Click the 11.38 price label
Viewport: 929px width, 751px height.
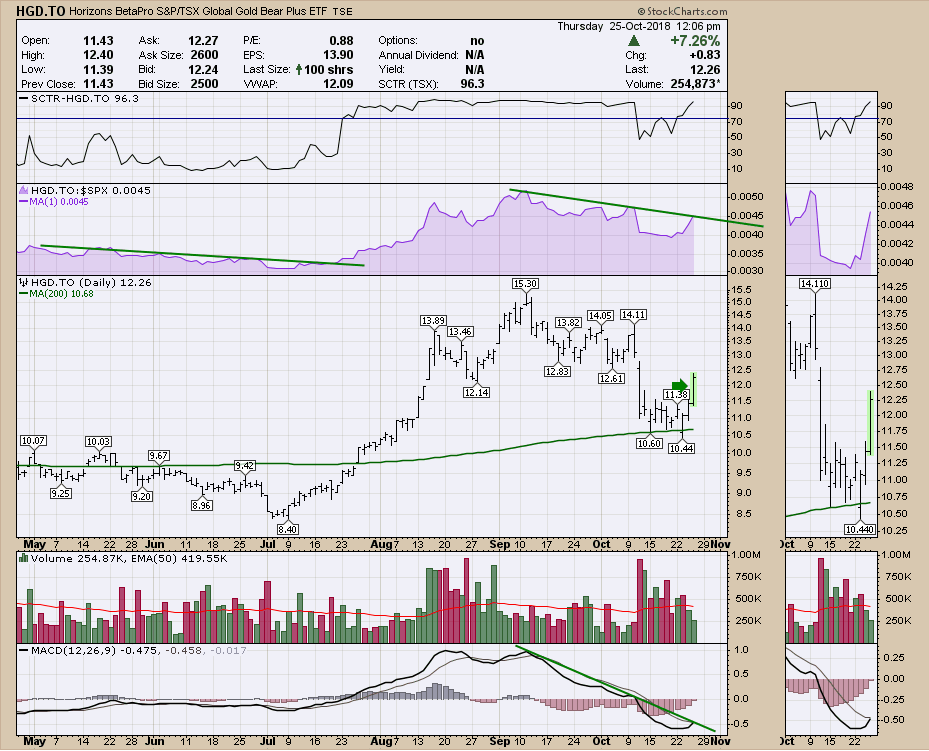coord(676,394)
